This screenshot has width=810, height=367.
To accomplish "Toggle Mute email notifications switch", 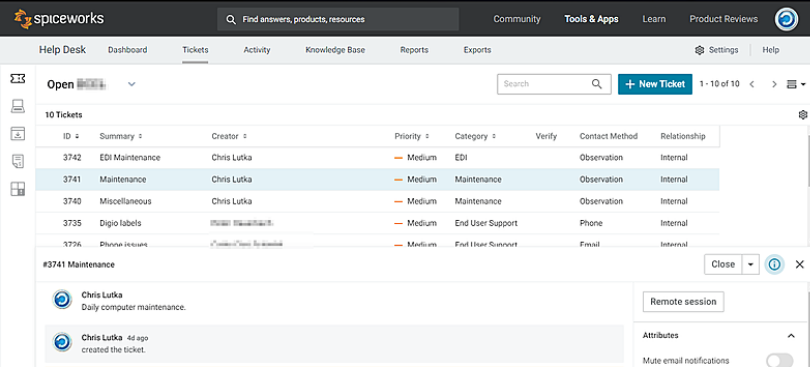I will [x=780, y=360].
